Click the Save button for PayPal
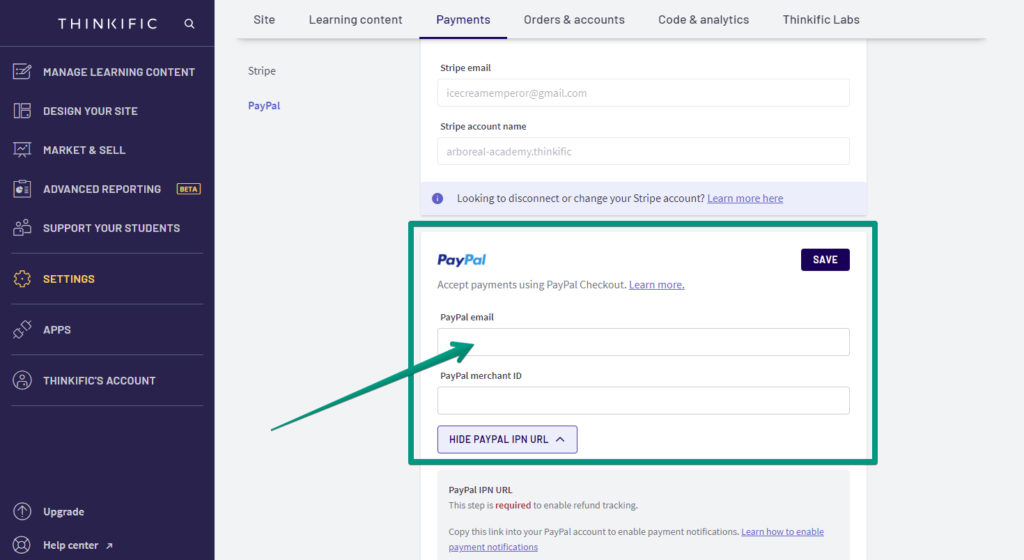The width and height of the screenshot is (1024, 560). click(x=825, y=260)
